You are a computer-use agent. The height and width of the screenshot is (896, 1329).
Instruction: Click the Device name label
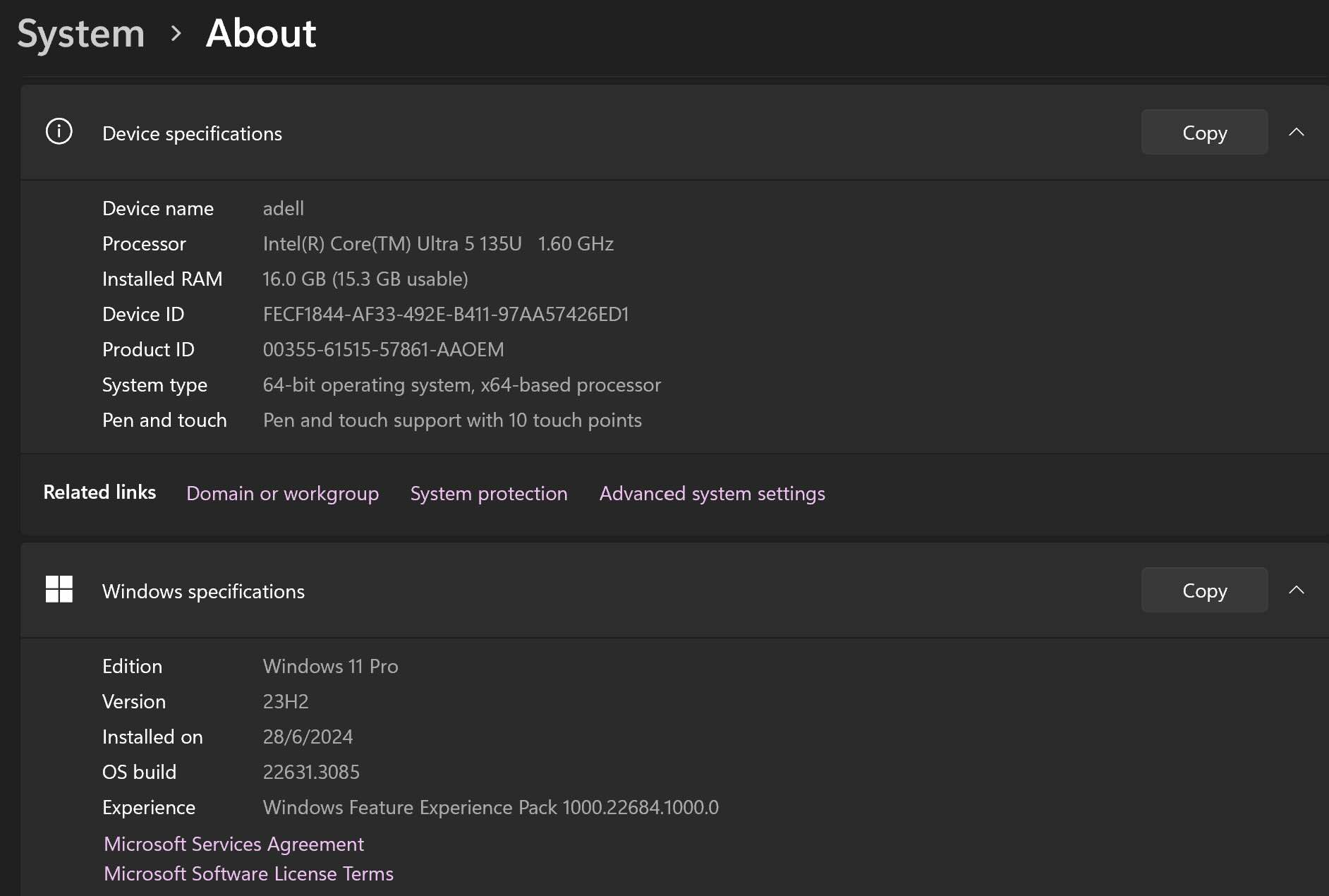coord(158,208)
